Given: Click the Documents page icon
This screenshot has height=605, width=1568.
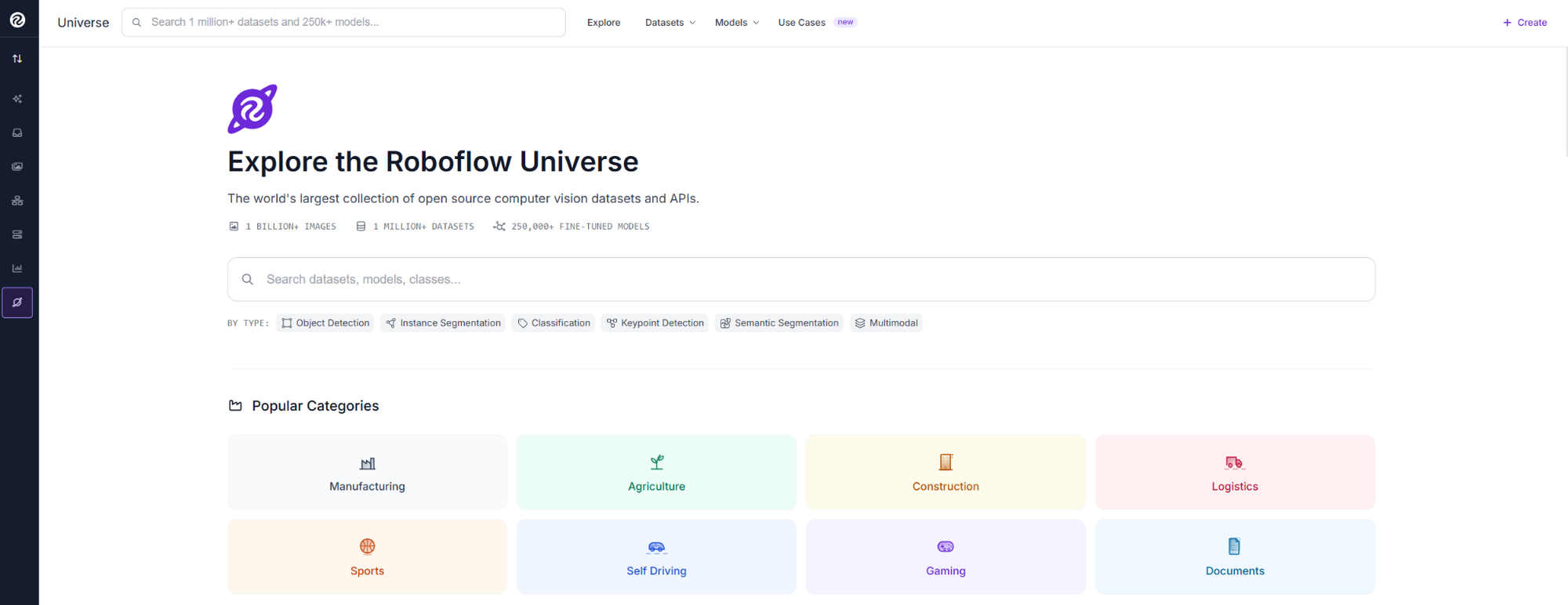Looking at the screenshot, I should 1235,546.
